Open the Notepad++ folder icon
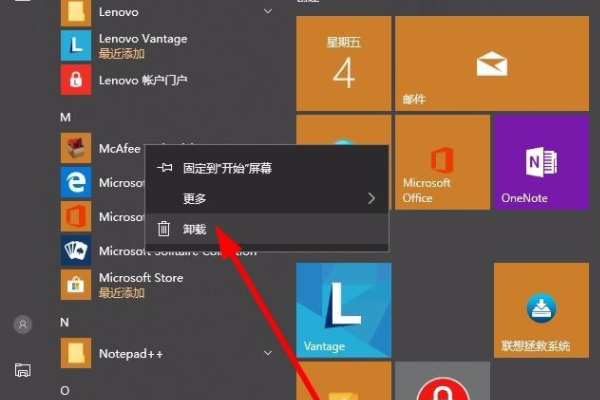This screenshot has width=600, height=400. click(x=76, y=353)
